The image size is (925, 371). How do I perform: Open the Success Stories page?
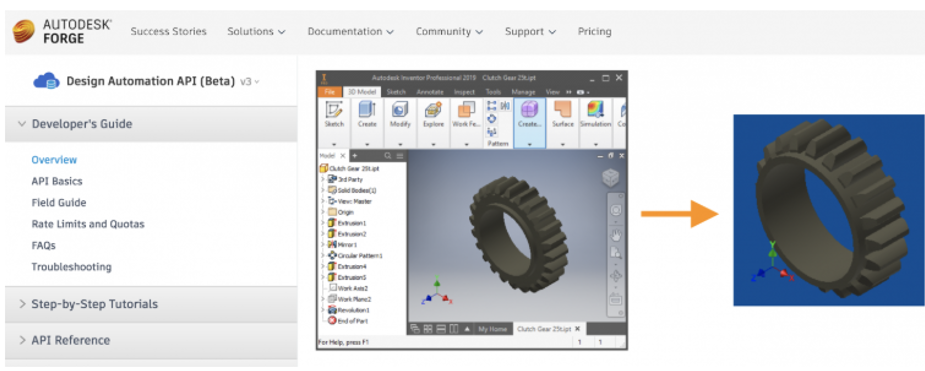coord(169,31)
